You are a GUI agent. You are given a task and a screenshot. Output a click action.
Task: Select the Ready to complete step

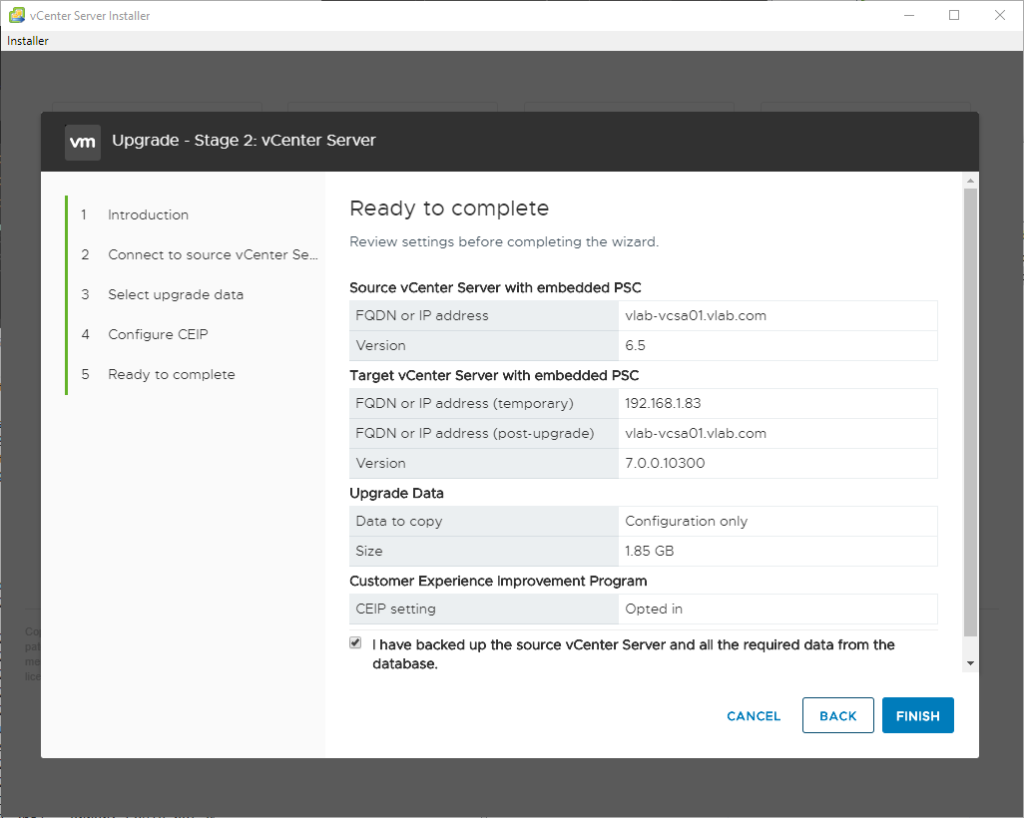[x=171, y=374]
